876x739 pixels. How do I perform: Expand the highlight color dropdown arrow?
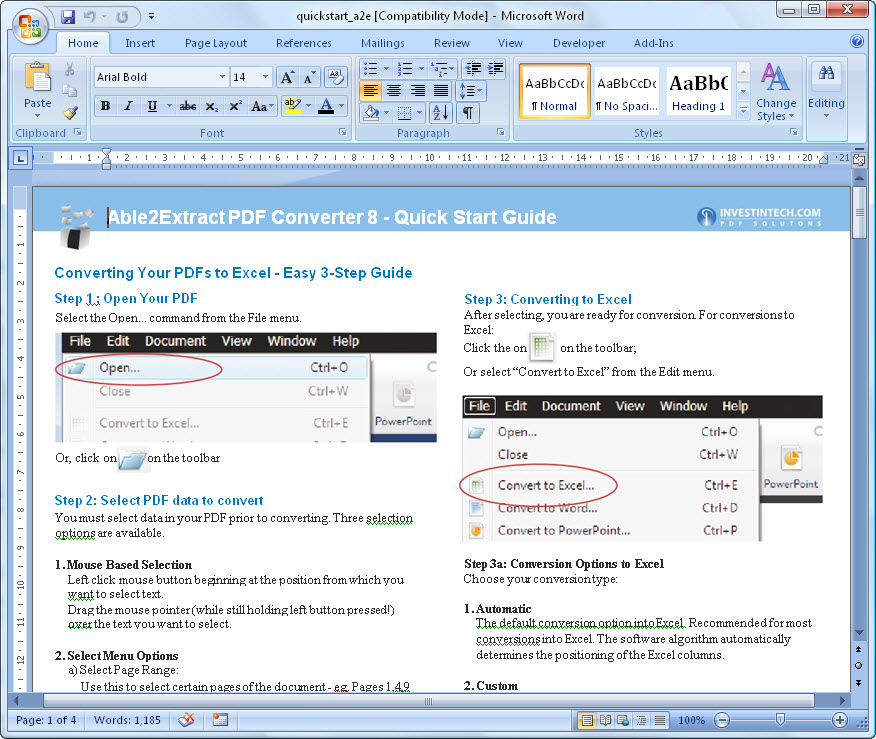(x=307, y=106)
